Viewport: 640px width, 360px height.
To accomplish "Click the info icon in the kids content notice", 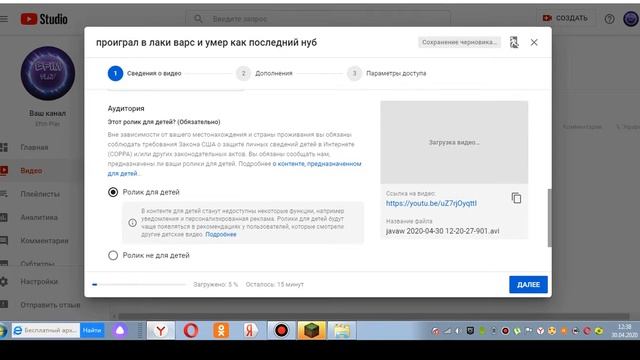I will [133, 223].
